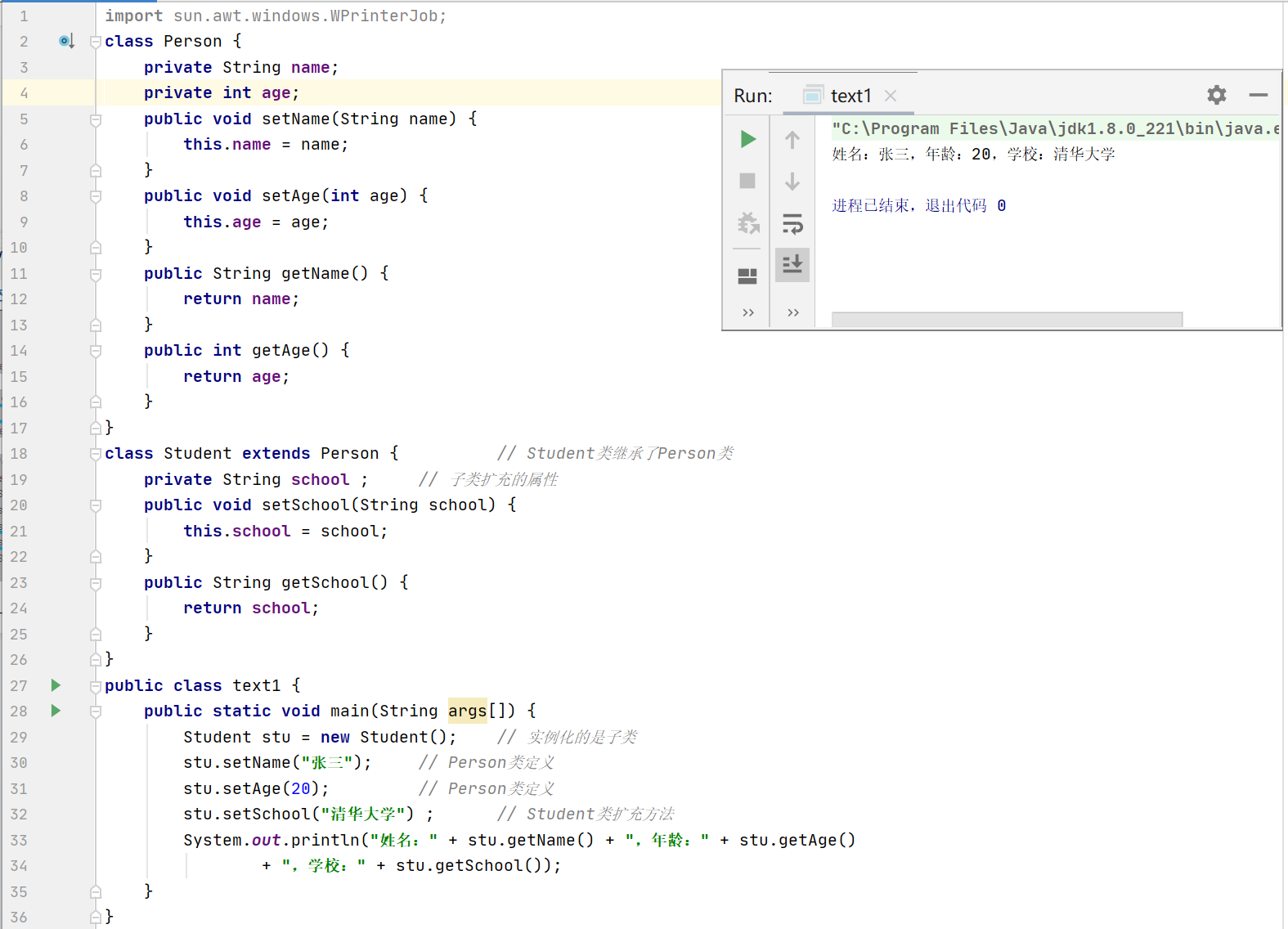The width and height of the screenshot is (1288, 929).
Task: Click 'WPrinterJob' in the import on line 1
Action: [x=384, y=16]
